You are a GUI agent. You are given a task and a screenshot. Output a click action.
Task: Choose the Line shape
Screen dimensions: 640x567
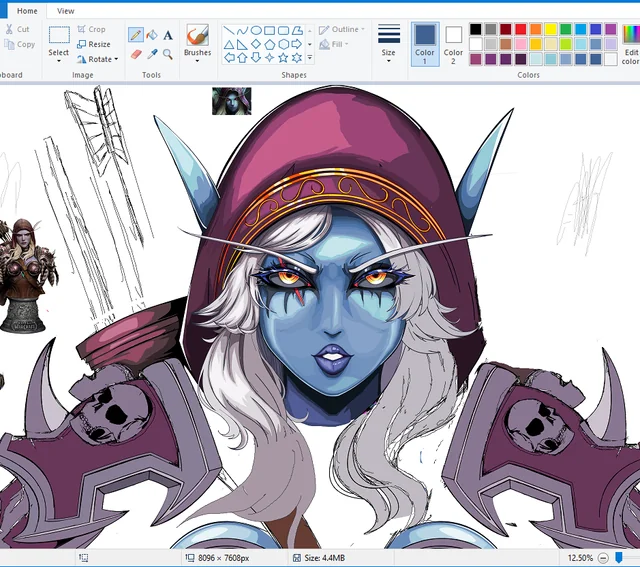229,31
